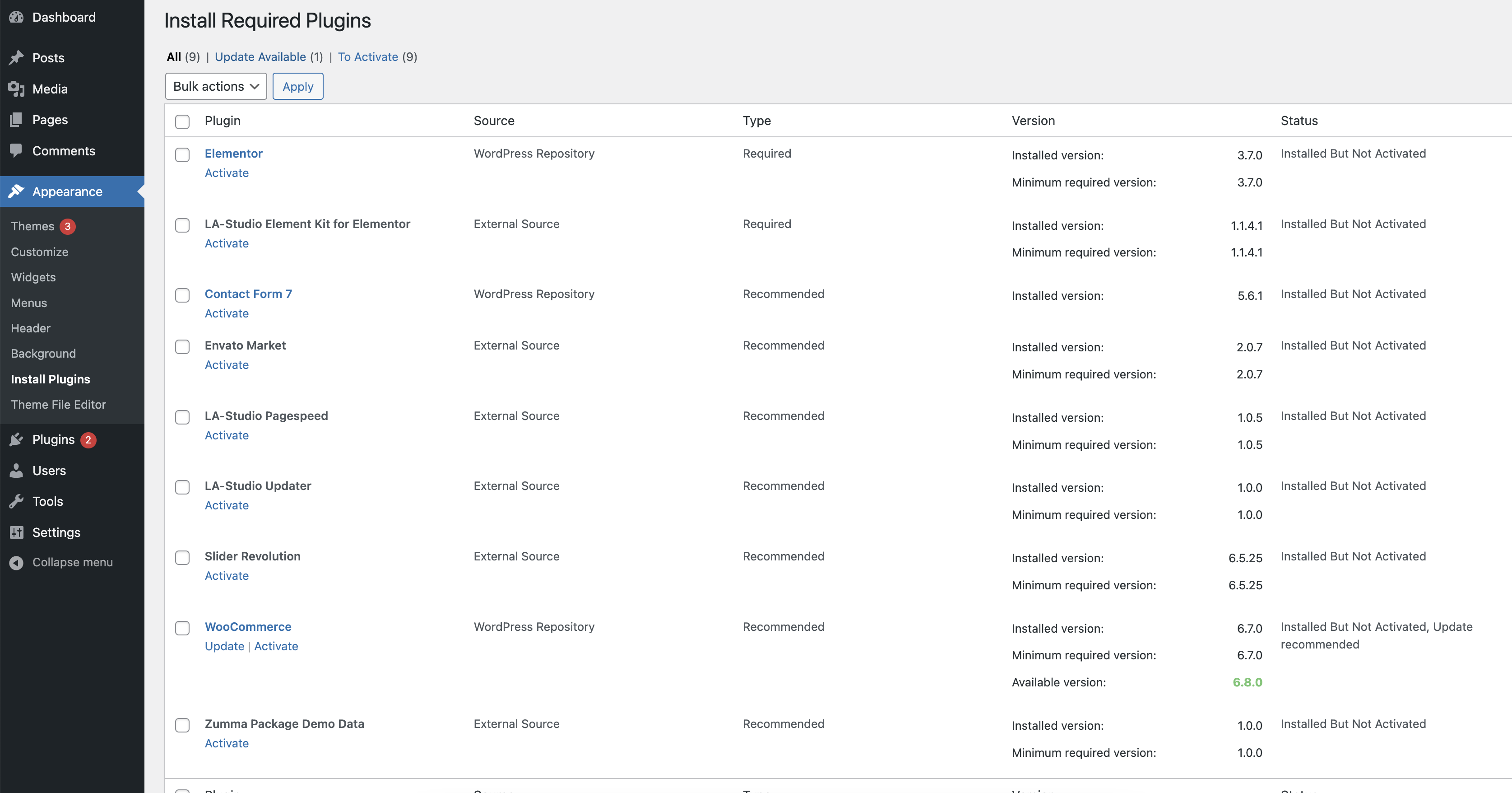Screen dimensions: 1512x793
Task: Click Update link under WooCommerce
Action: pos(224,646)
